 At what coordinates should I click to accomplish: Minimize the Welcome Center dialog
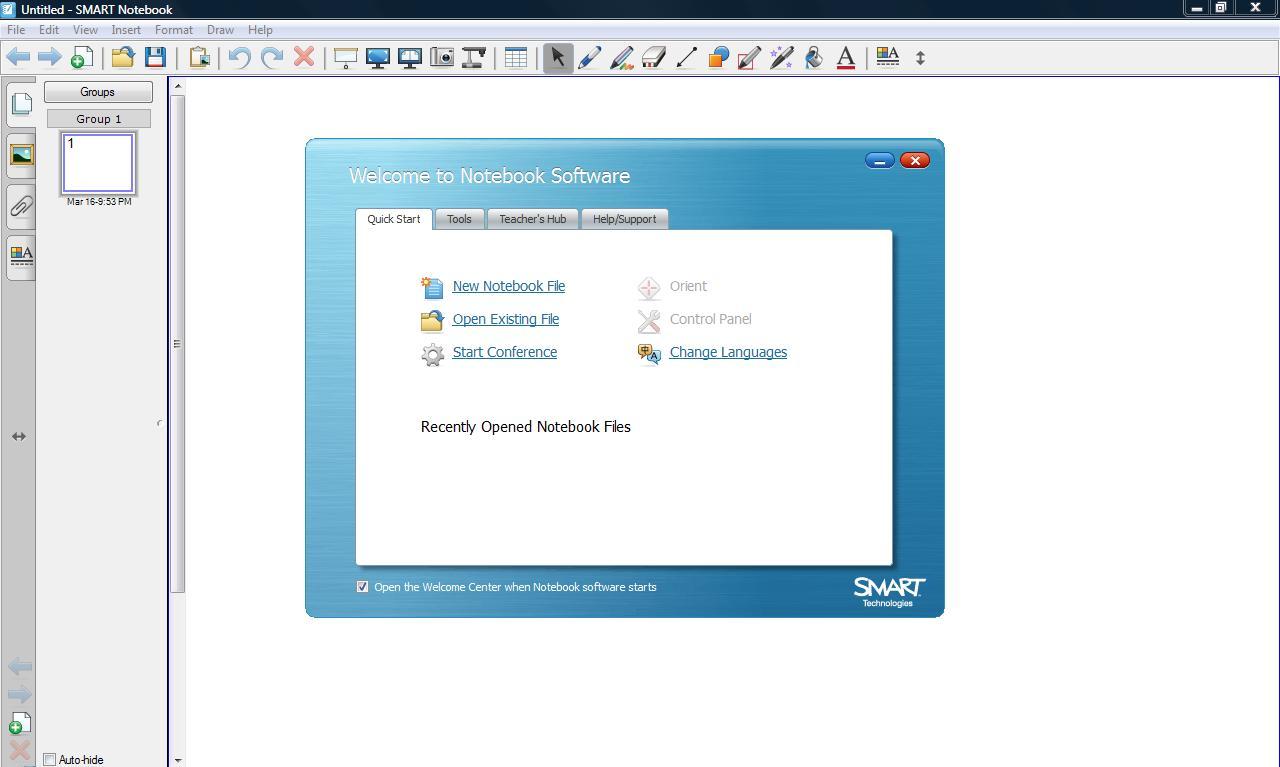click(880, 160)
